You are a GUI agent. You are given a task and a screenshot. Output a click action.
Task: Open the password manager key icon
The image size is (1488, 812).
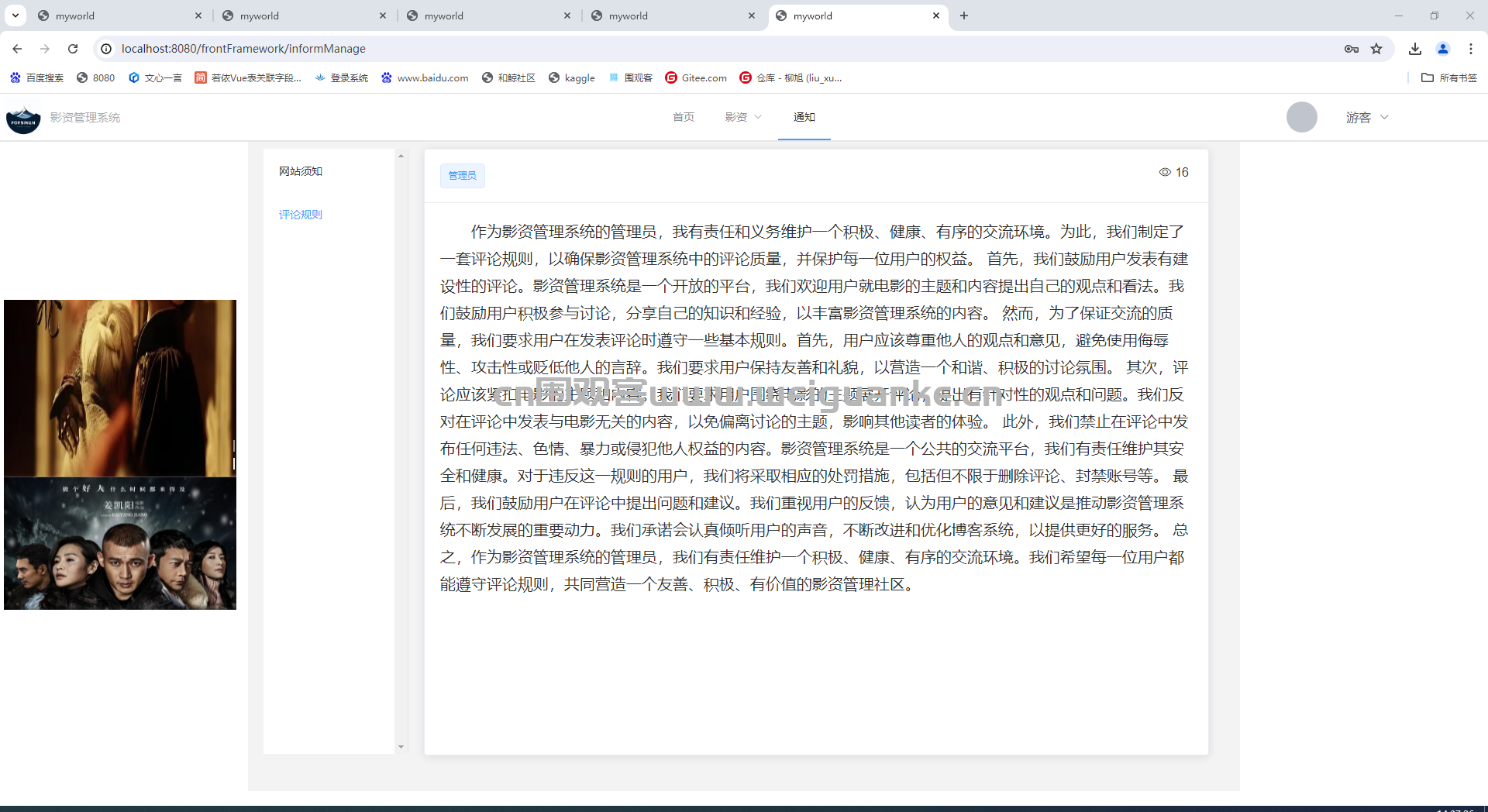(1352, 49)
